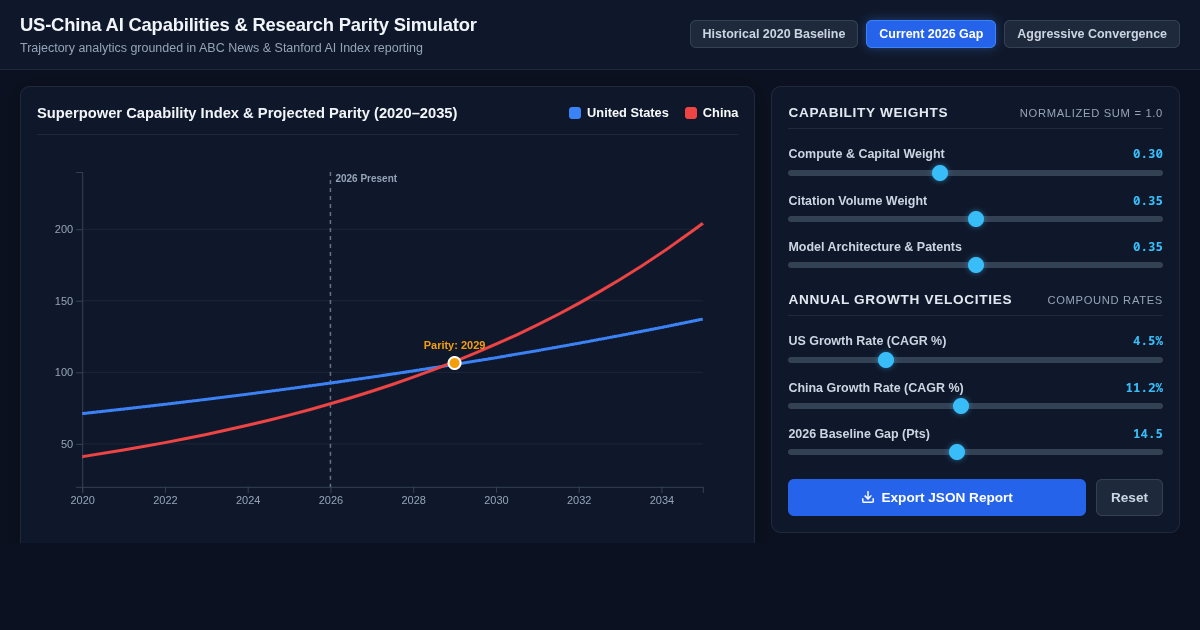This screenshot has width=1200, height=630.
Task: Click the US-China AI Capabilities simulator title
Action: coord(248,25)
